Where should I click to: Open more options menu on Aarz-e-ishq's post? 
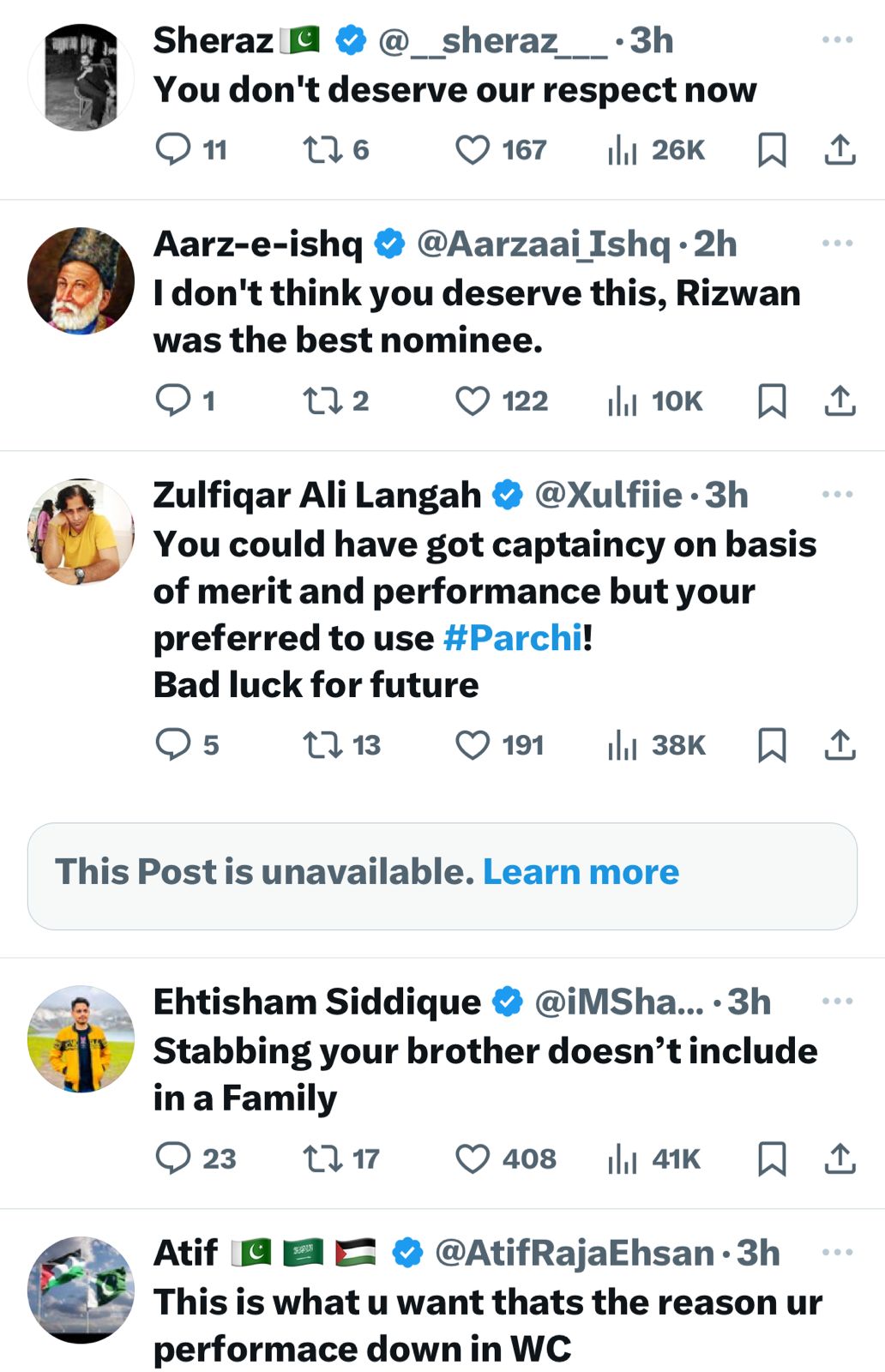click(837, 244)
